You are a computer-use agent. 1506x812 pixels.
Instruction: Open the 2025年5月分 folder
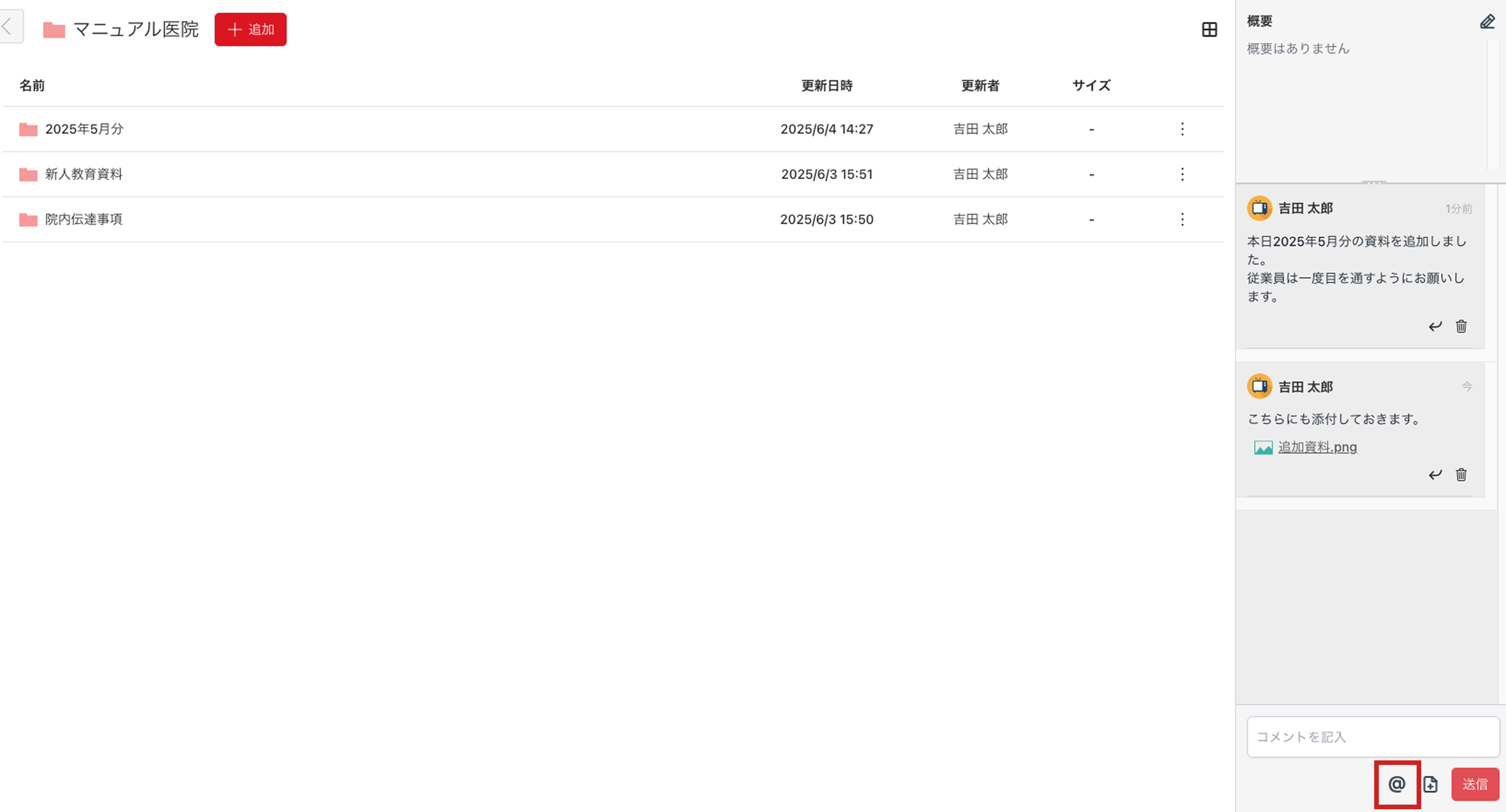[x=84, y=129]
